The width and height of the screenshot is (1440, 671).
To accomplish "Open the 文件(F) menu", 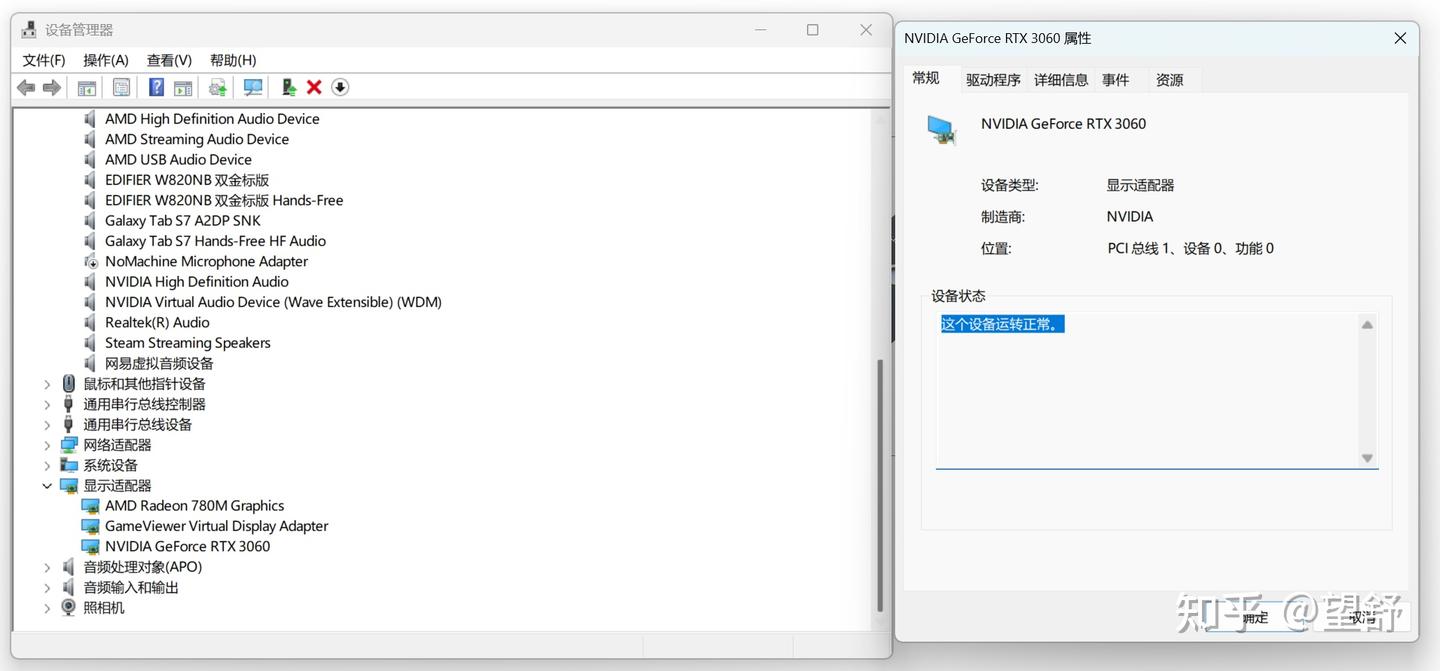I will click(x=44, y=61).
